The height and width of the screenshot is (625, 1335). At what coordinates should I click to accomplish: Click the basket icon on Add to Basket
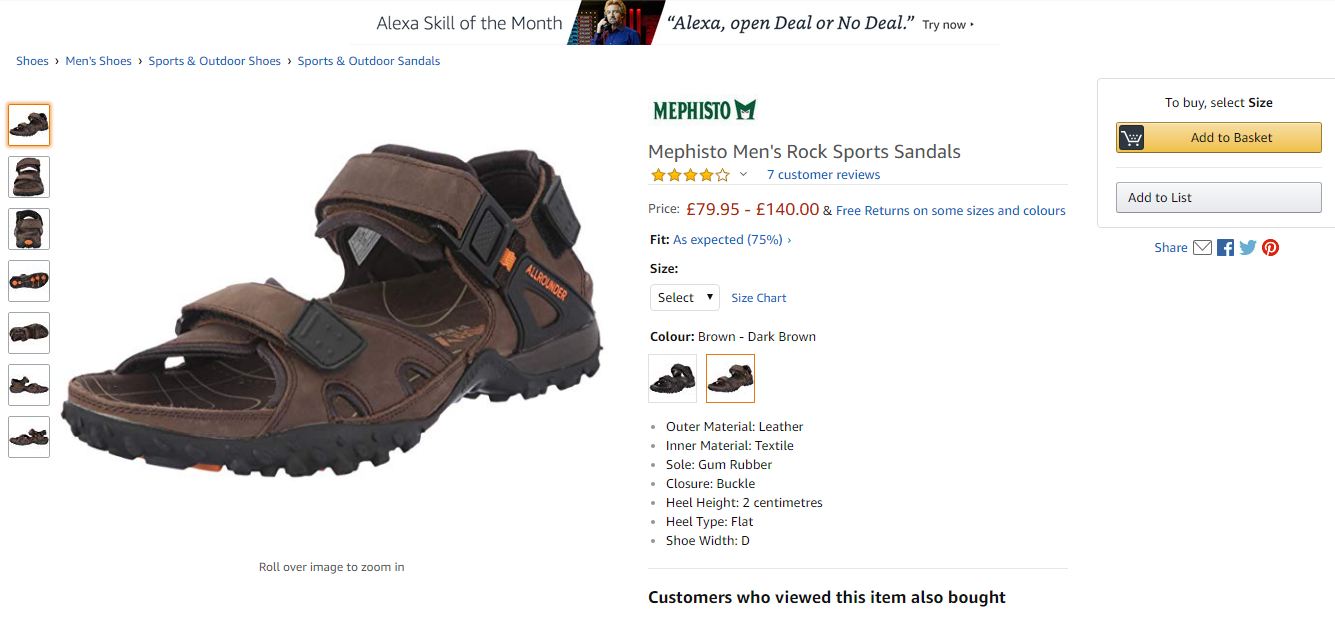point(1131,138)
